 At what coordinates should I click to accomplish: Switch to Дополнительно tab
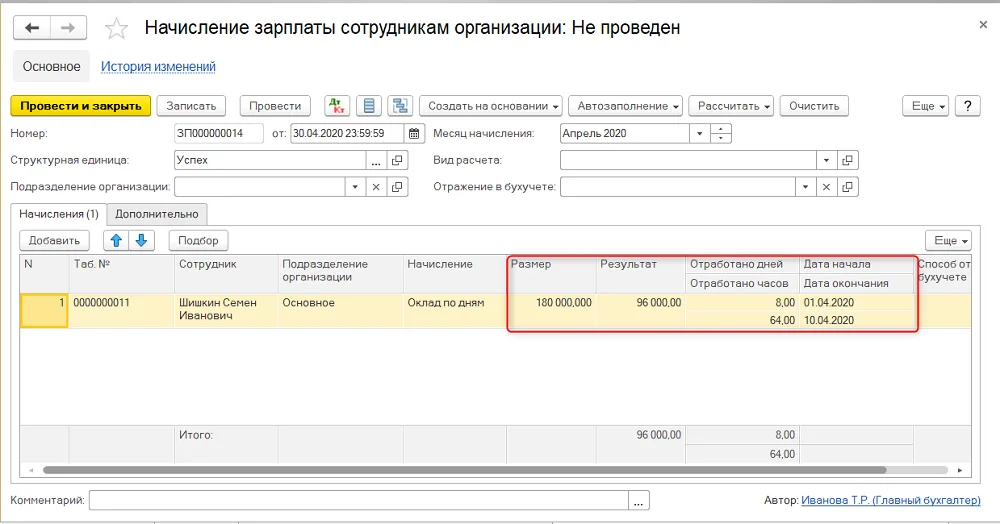click(x=157, y=214)
